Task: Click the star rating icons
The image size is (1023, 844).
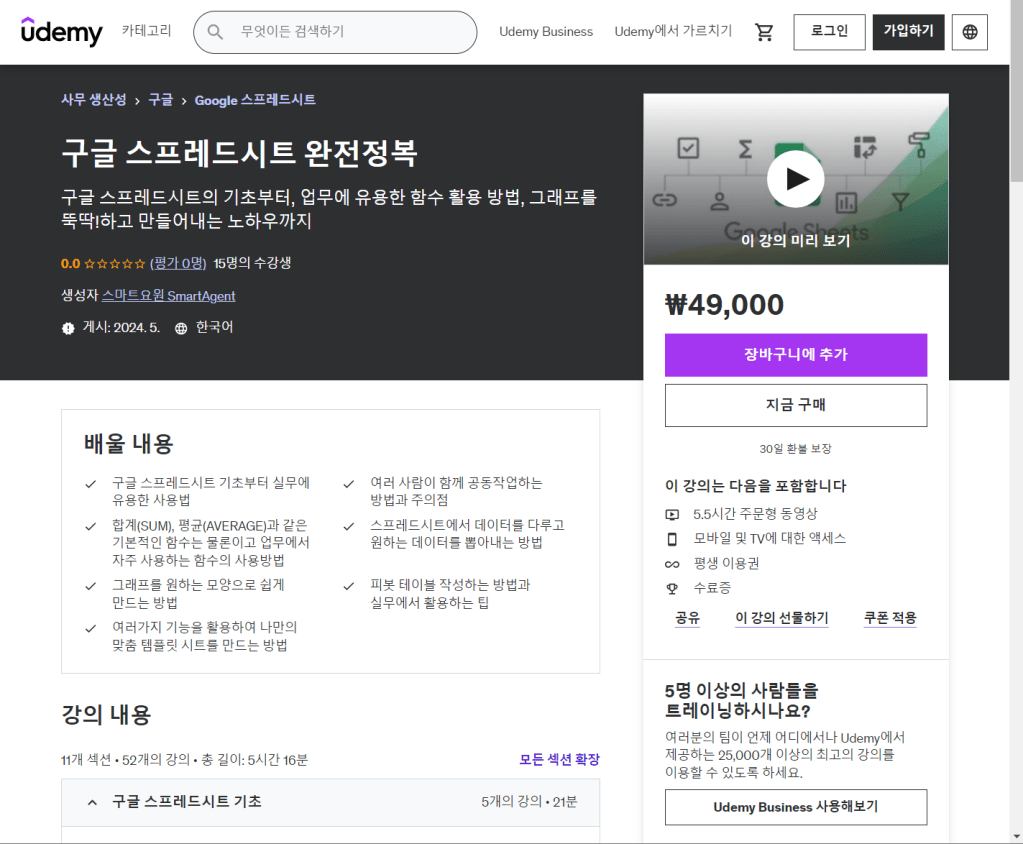Action: click(114, 264)
